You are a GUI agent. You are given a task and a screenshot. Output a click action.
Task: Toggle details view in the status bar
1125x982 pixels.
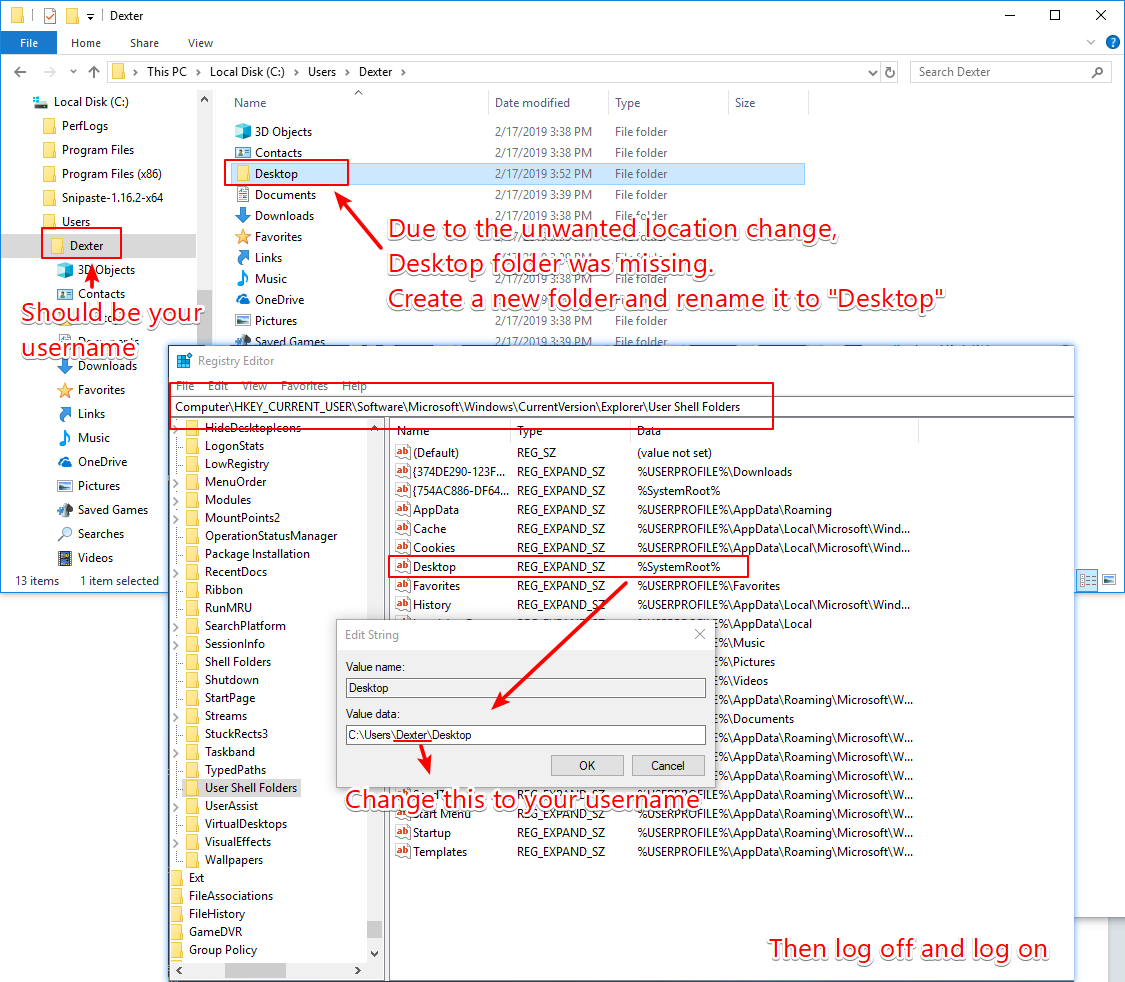click(1087, 580)
